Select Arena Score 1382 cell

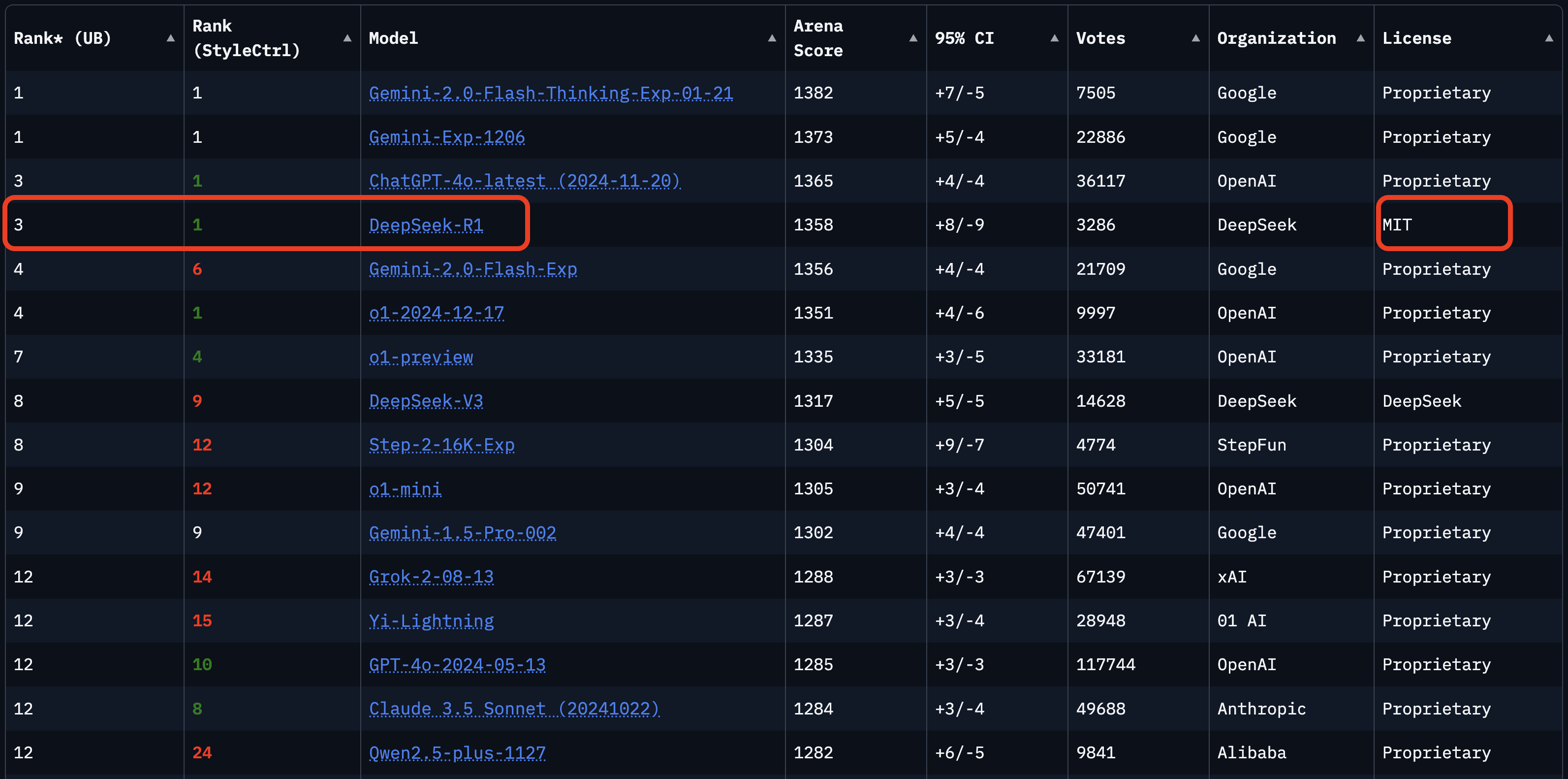pos(813,93)
